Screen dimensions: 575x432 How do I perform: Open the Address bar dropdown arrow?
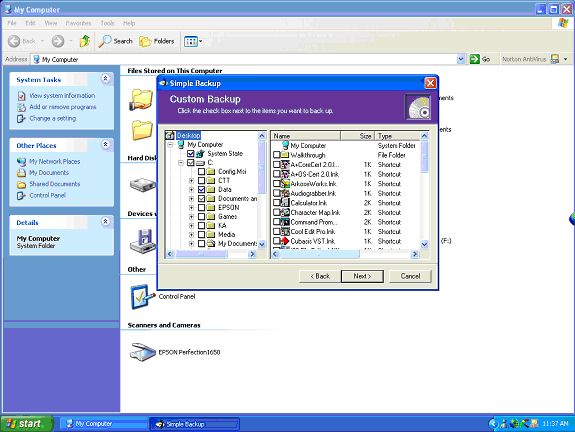(461, 59)
